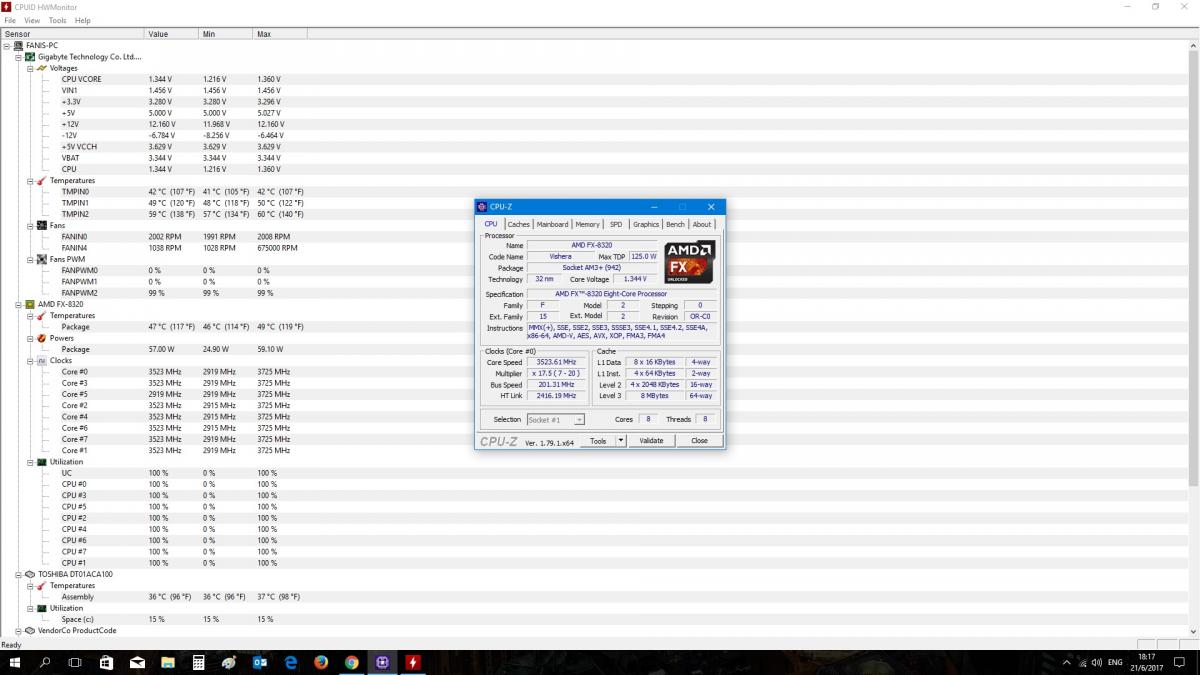Open the View menu in HWMonitor
The width and height of the screenshot is (1200, 675).
[x=32, y=20]
